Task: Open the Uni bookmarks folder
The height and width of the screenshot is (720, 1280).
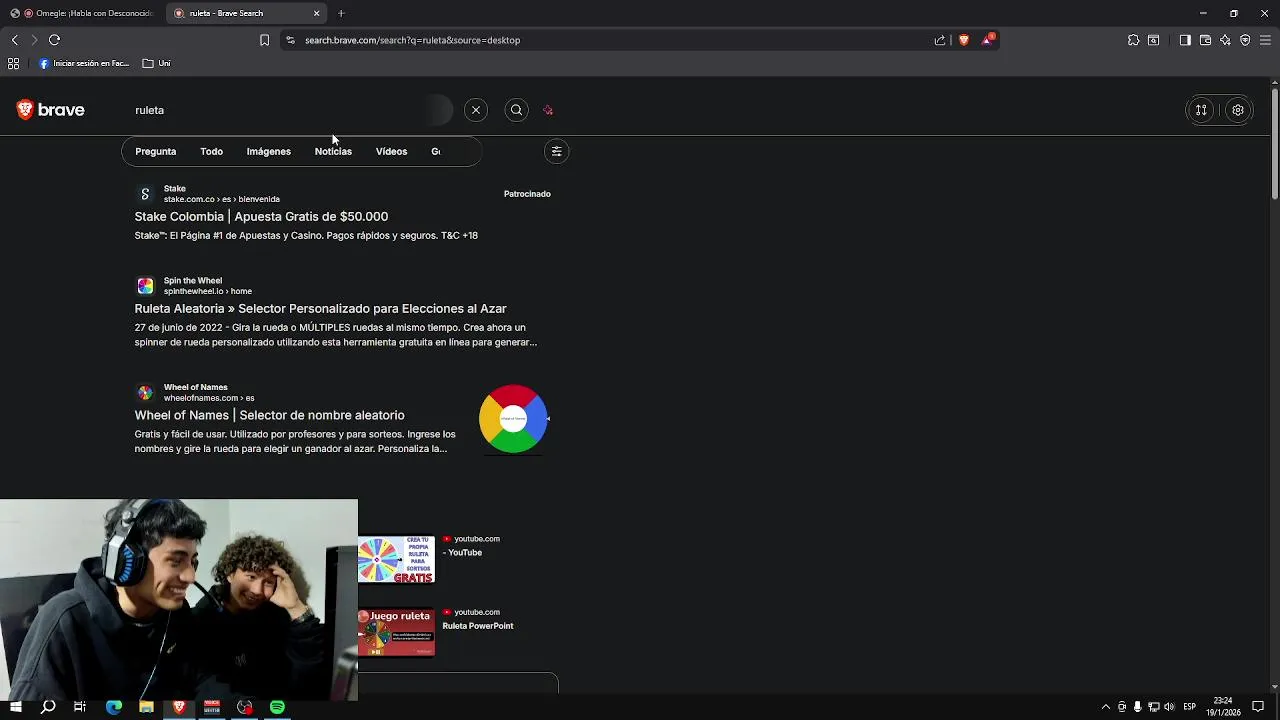Action: pyautogui.click(x=156, y=63)
